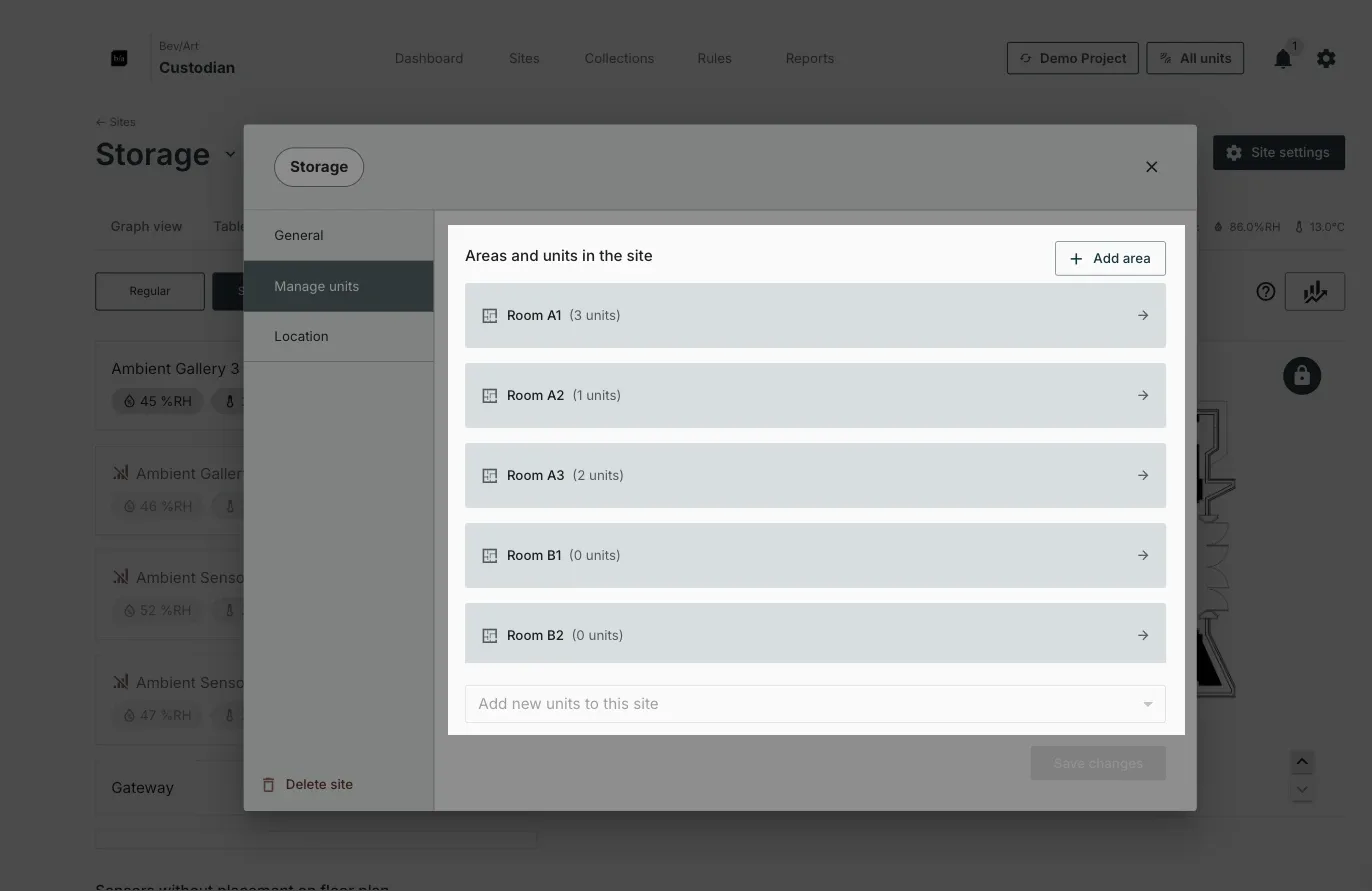Open the chart analysis icon button
The width and height of the screenshot is (1372, 891).
coord(1315,292)
